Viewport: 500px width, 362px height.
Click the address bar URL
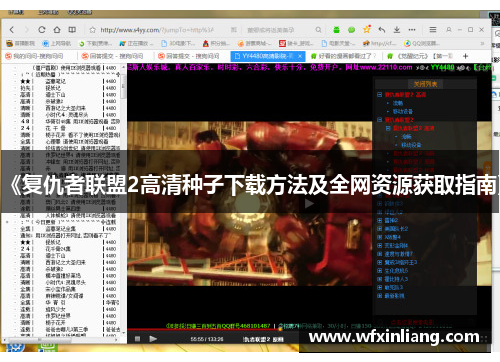(157, 30)
